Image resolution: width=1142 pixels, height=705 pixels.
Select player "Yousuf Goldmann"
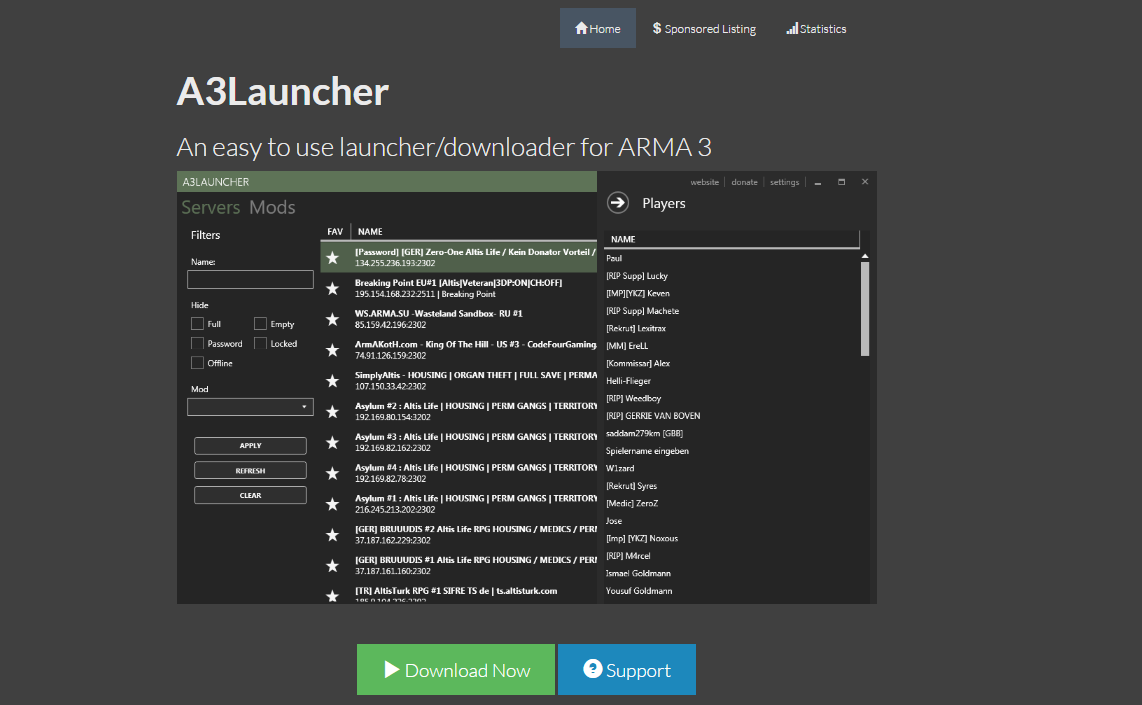tap(639, 591)
